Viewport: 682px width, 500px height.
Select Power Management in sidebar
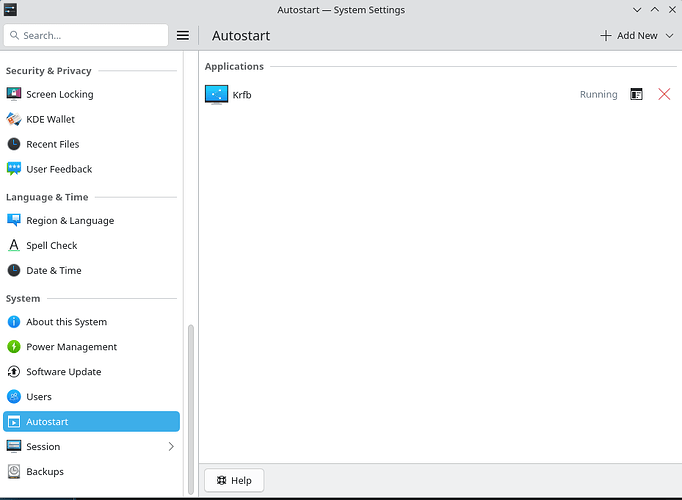click(x=71, y=347)
